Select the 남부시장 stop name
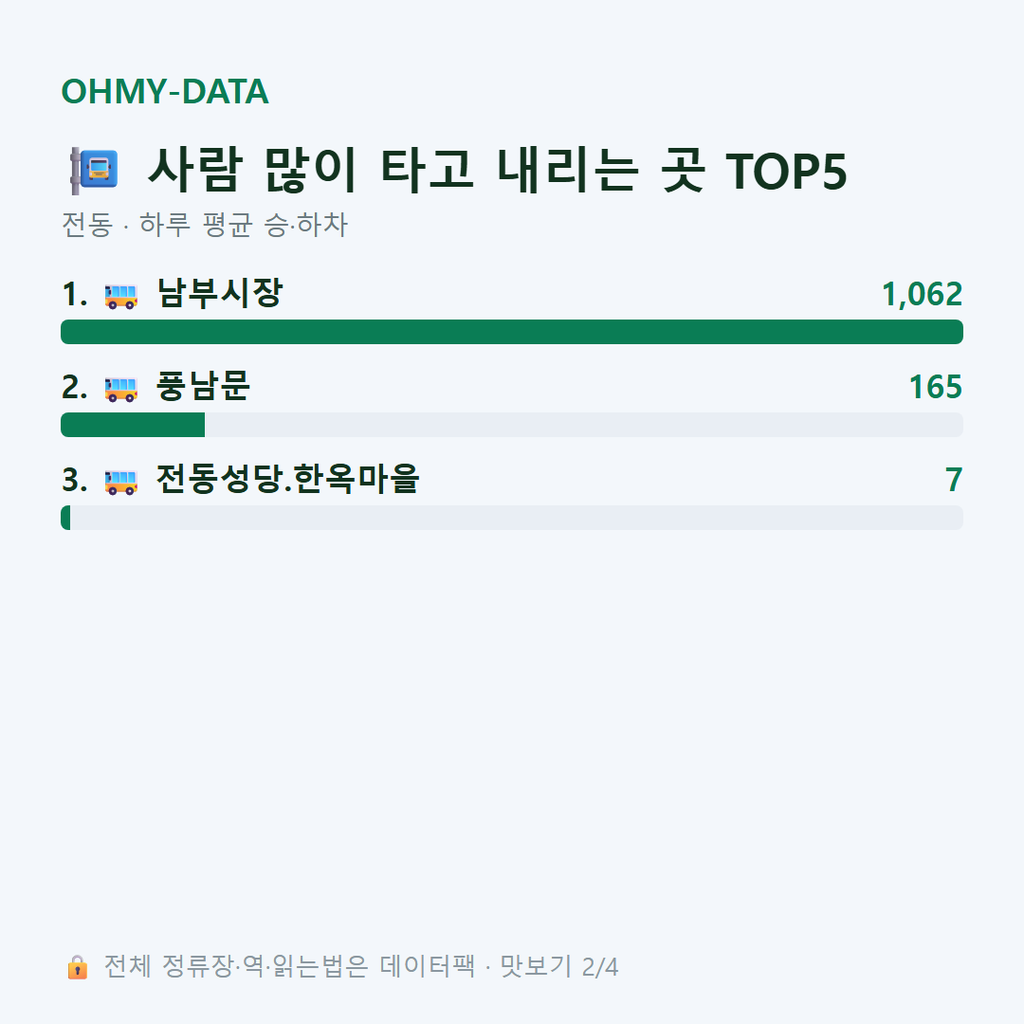The height and width of the screenshot is (1024, 1024). (219, 293)
